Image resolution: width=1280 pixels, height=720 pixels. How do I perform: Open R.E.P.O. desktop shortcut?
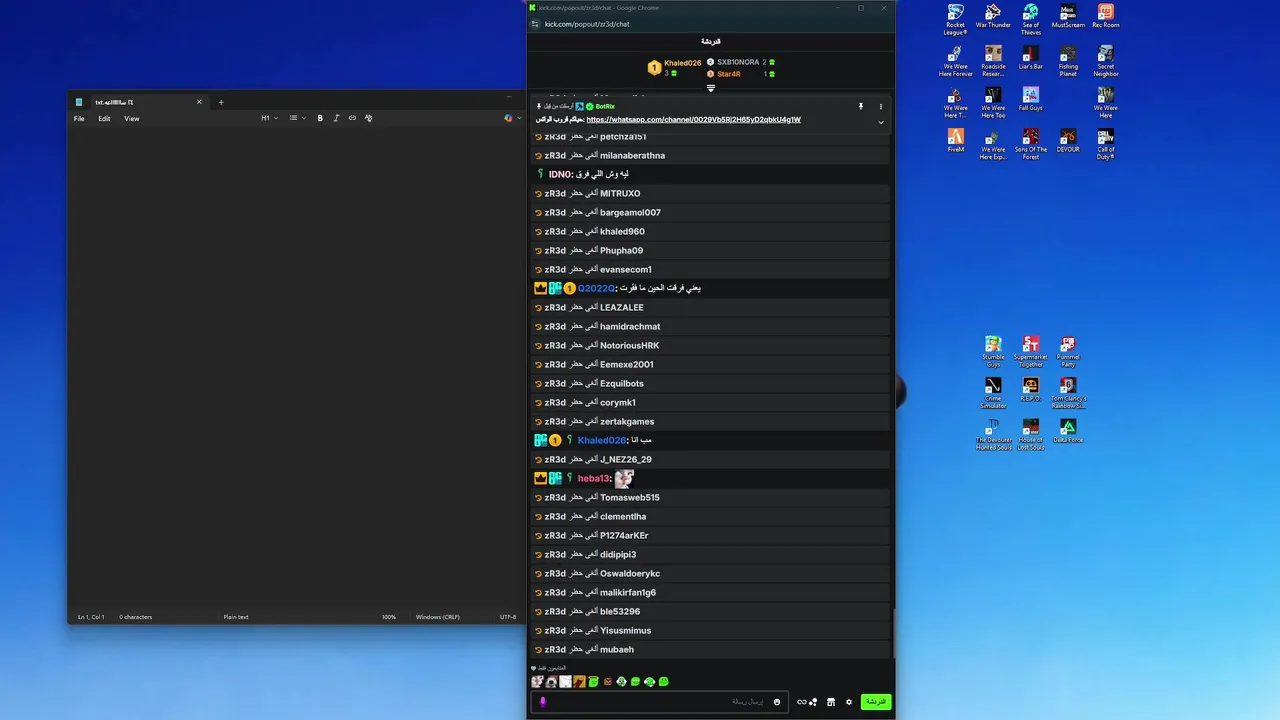point(1031,389)
